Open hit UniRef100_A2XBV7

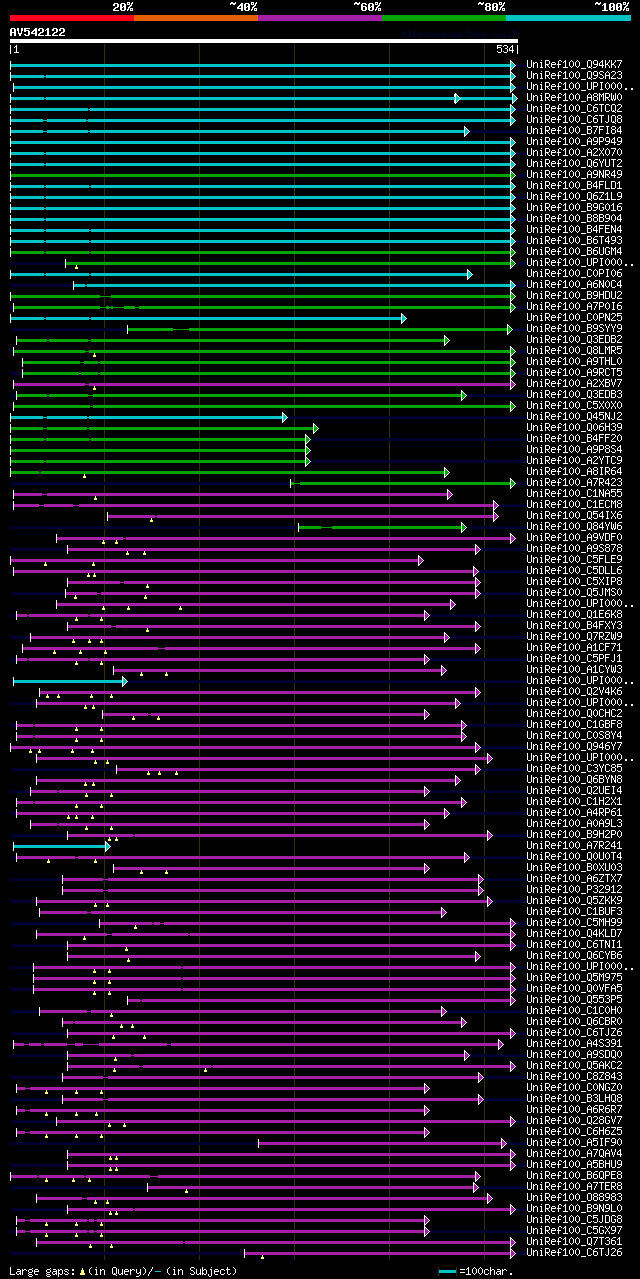pyautogui.click(x=576, y=383)
